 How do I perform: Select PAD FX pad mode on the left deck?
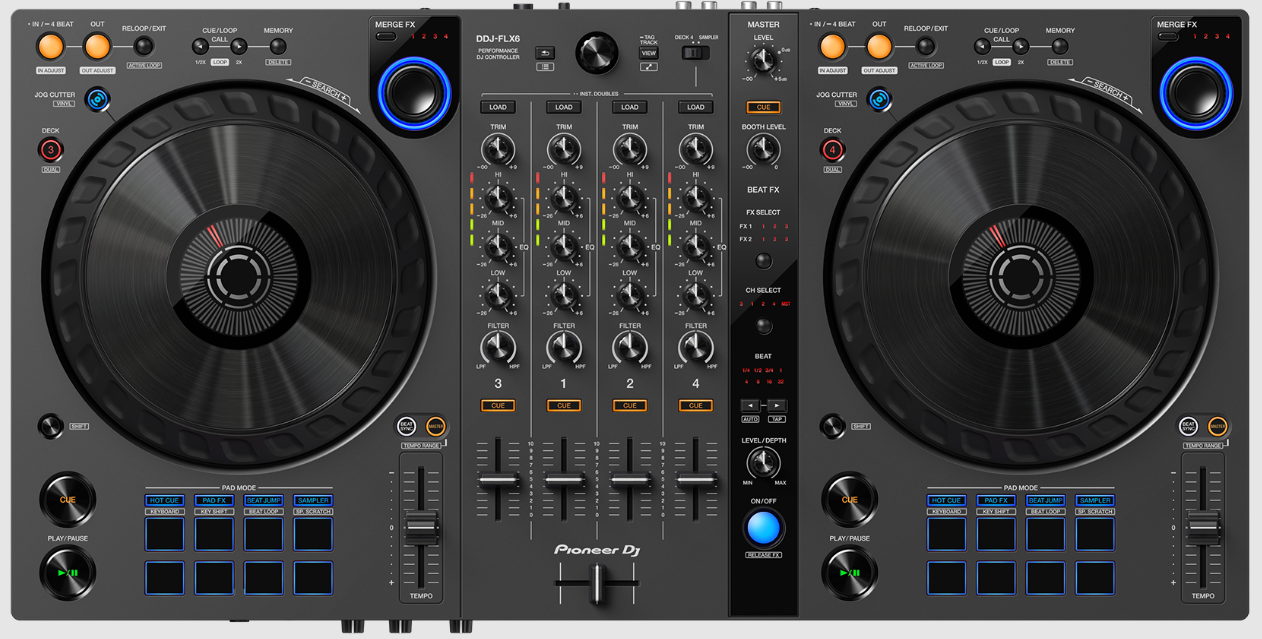(214, 500)
